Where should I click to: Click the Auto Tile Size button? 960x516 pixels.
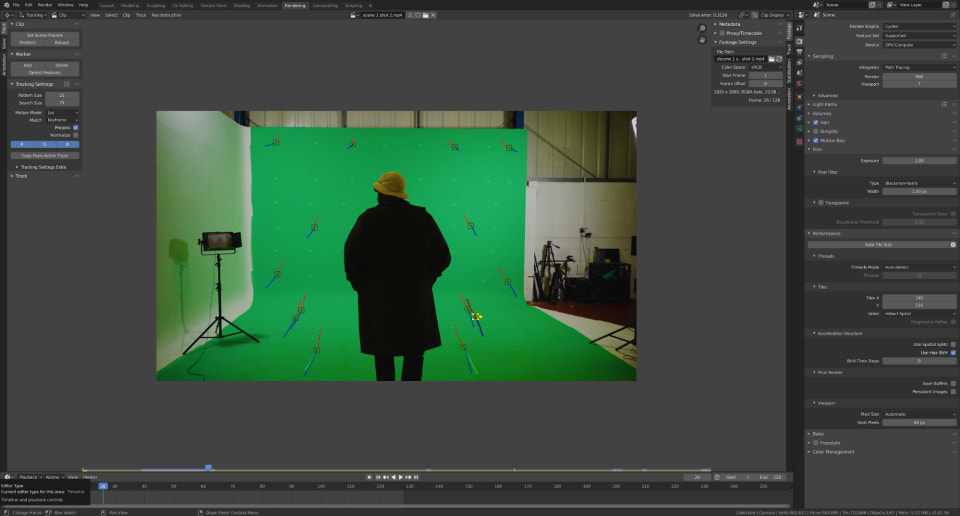pos(878,245)
